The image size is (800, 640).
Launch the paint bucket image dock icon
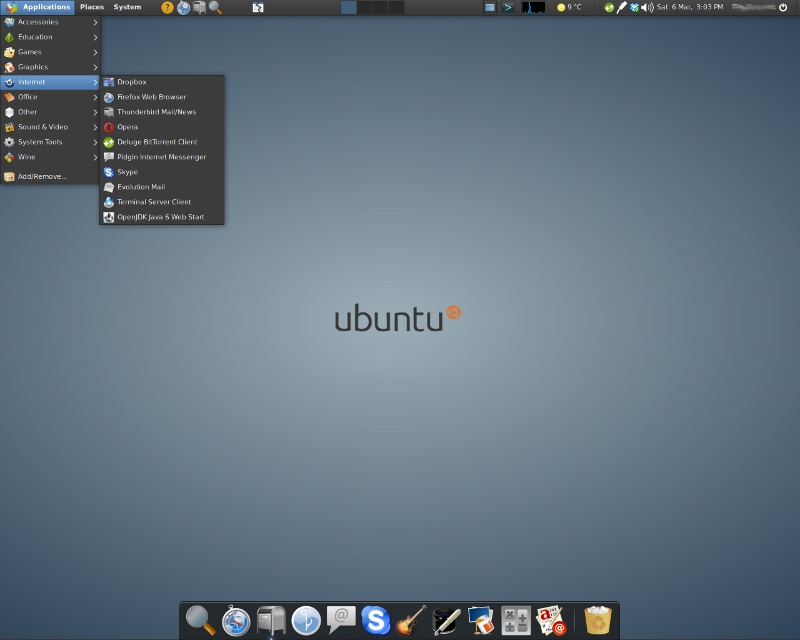481,620
